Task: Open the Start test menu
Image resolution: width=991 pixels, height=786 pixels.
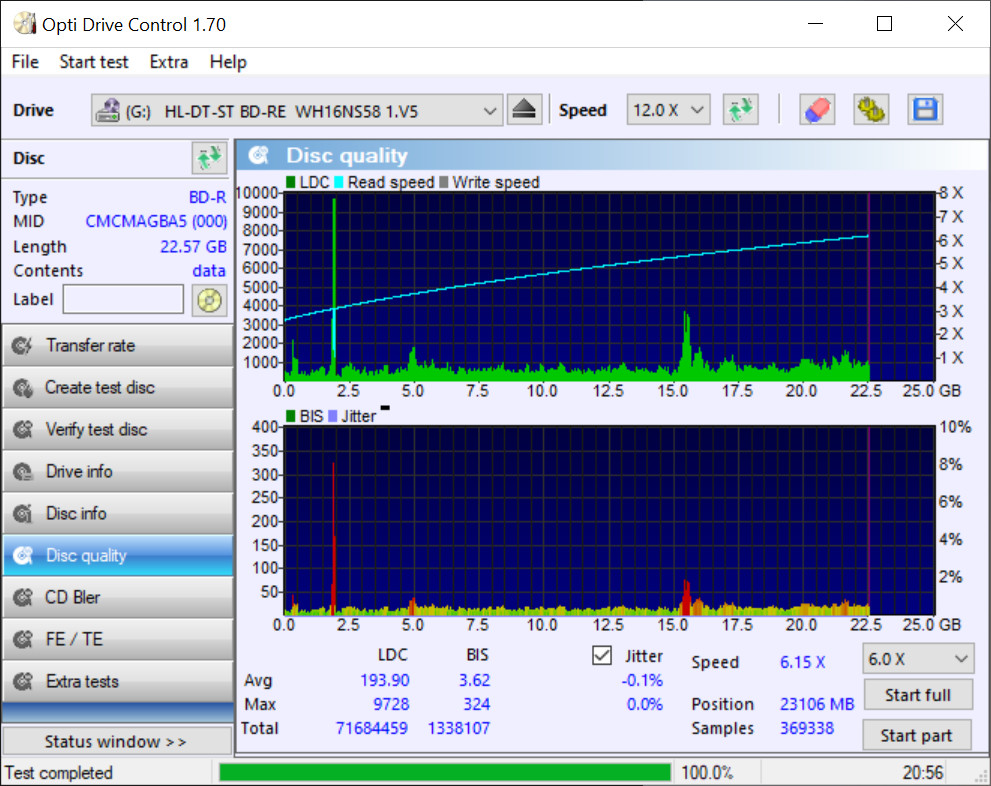Action: click(x=94, y=62)
